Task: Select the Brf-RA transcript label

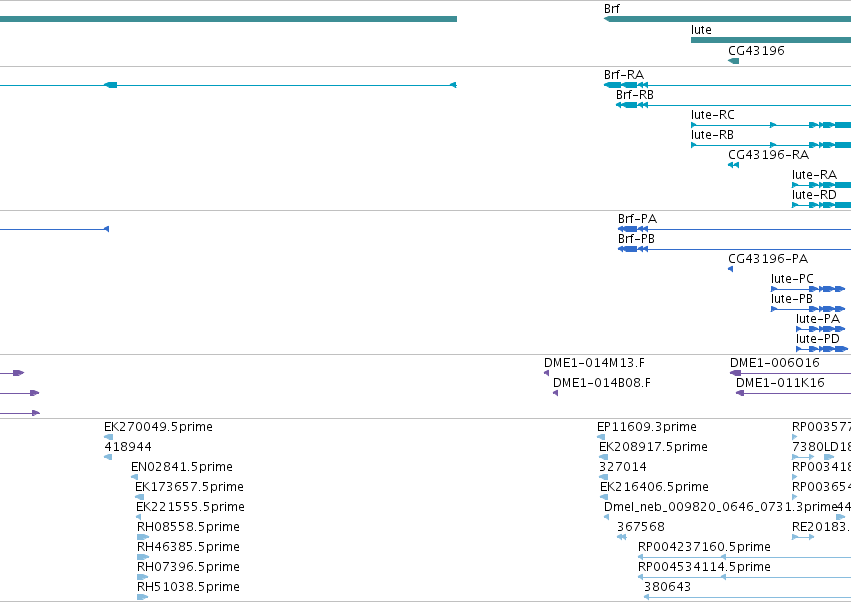Action: [x=624, y=74]
